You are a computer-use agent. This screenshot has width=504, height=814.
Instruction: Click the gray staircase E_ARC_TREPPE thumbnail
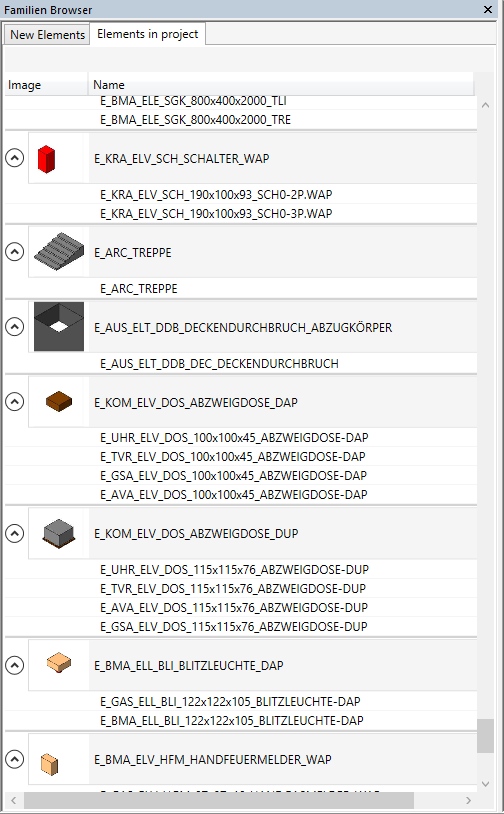[x=59, y=254]
